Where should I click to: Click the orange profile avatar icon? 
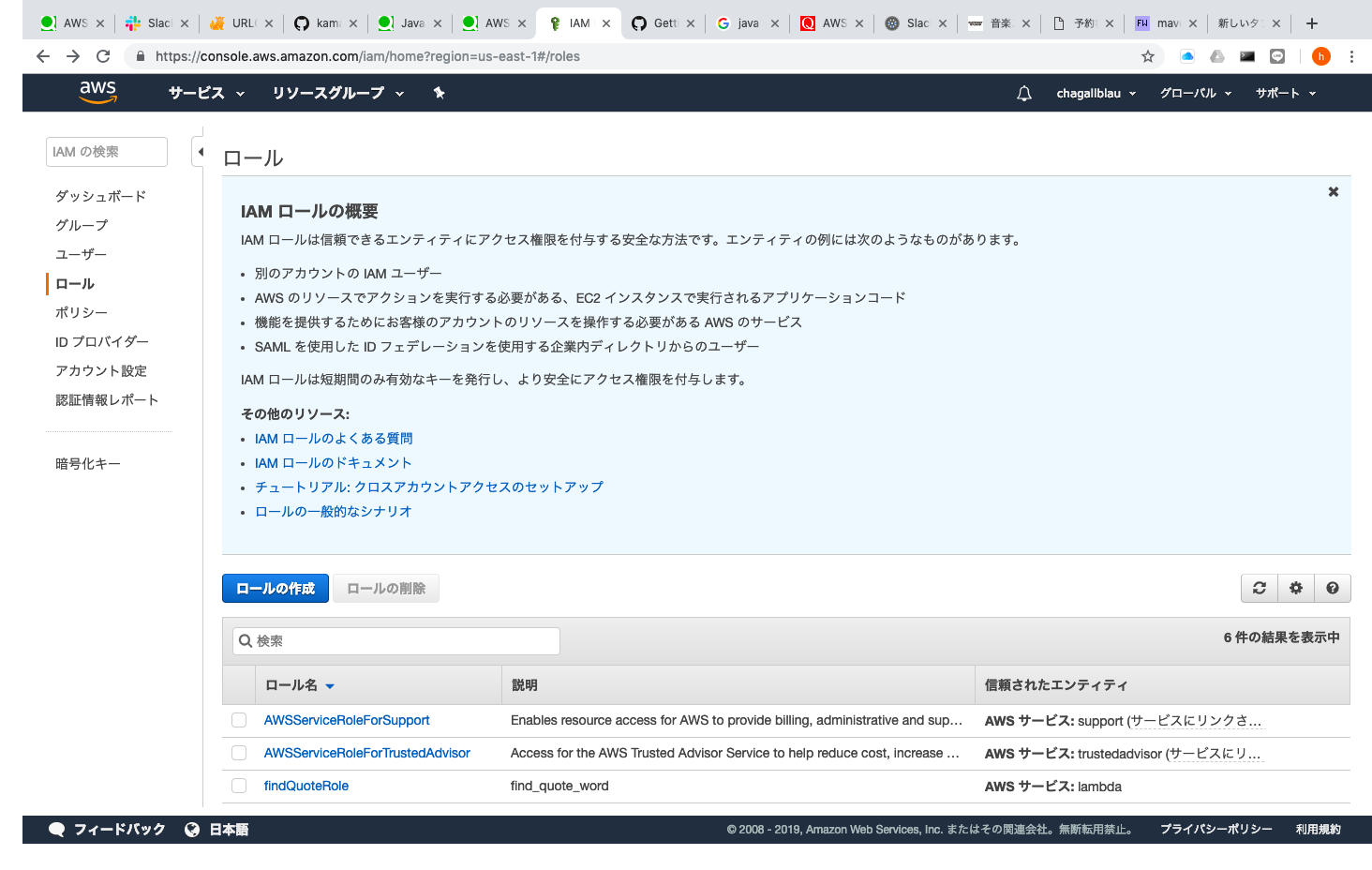click(1321, 56)
